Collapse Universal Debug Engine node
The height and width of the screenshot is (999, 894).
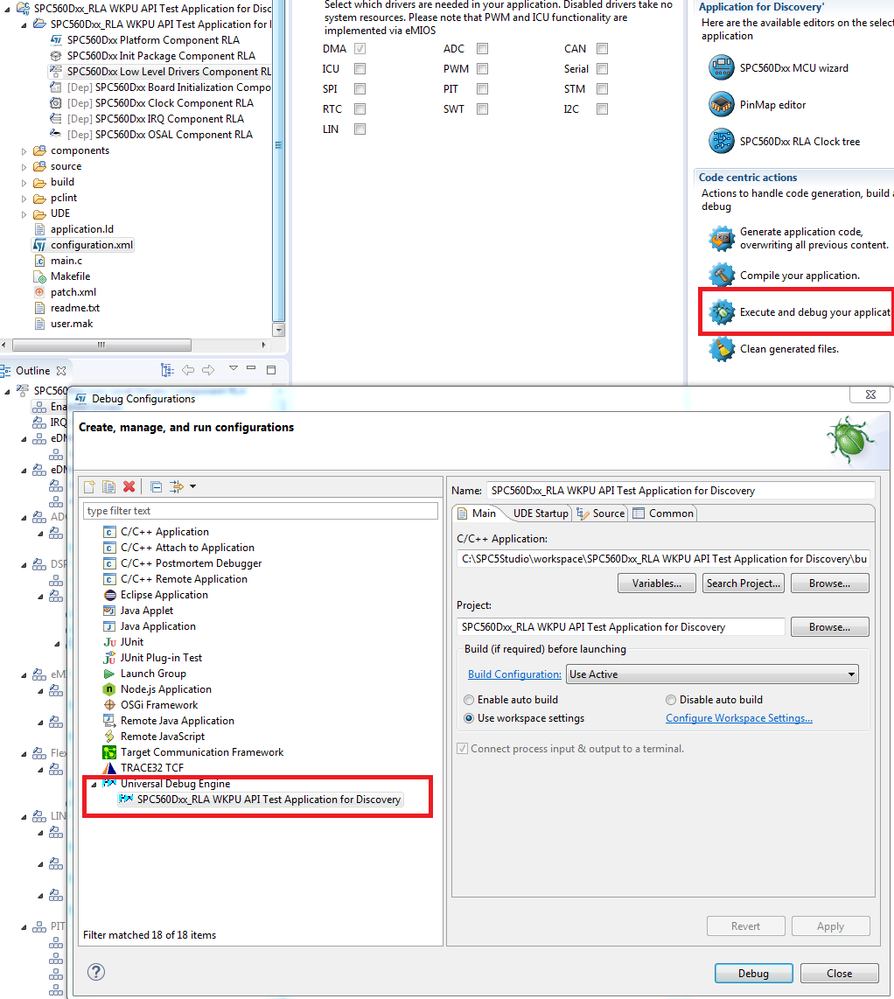click(x=94, y=784)
